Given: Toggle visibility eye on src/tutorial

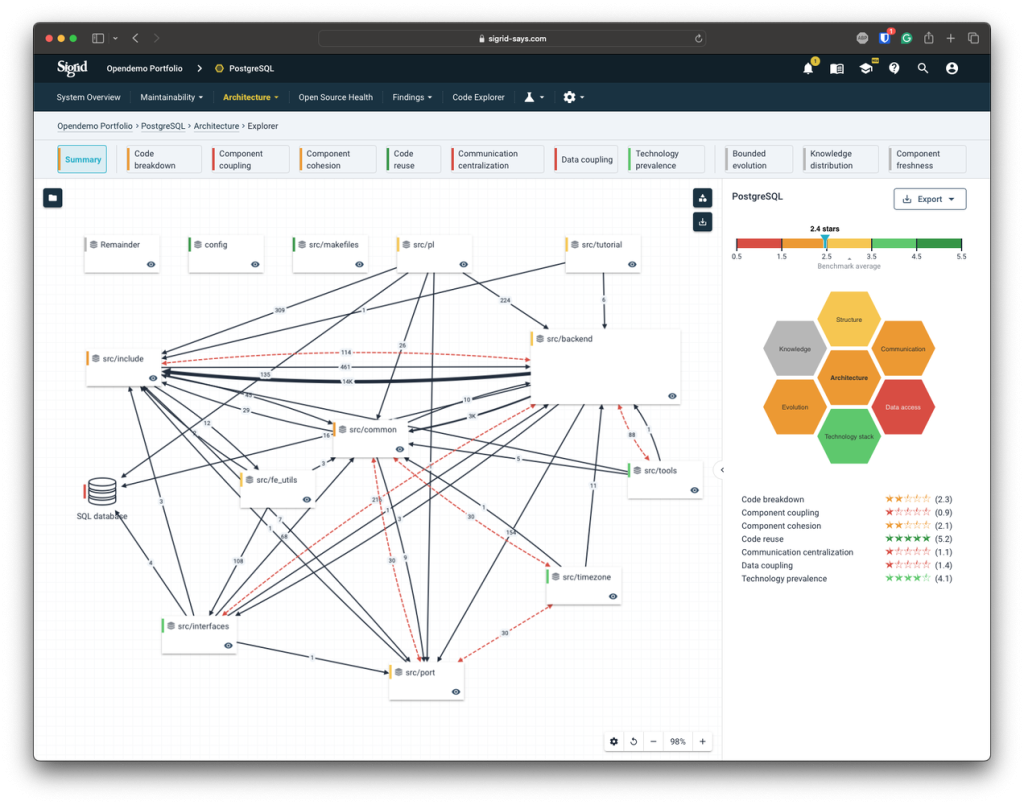Looking at the screenshot, I should (632, 264).
